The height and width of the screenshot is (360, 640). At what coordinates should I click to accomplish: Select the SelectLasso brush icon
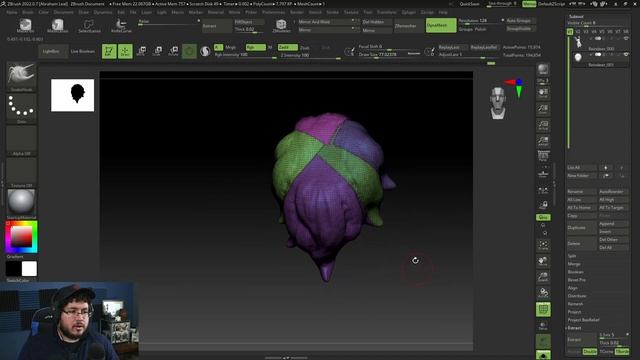(89, 25)
